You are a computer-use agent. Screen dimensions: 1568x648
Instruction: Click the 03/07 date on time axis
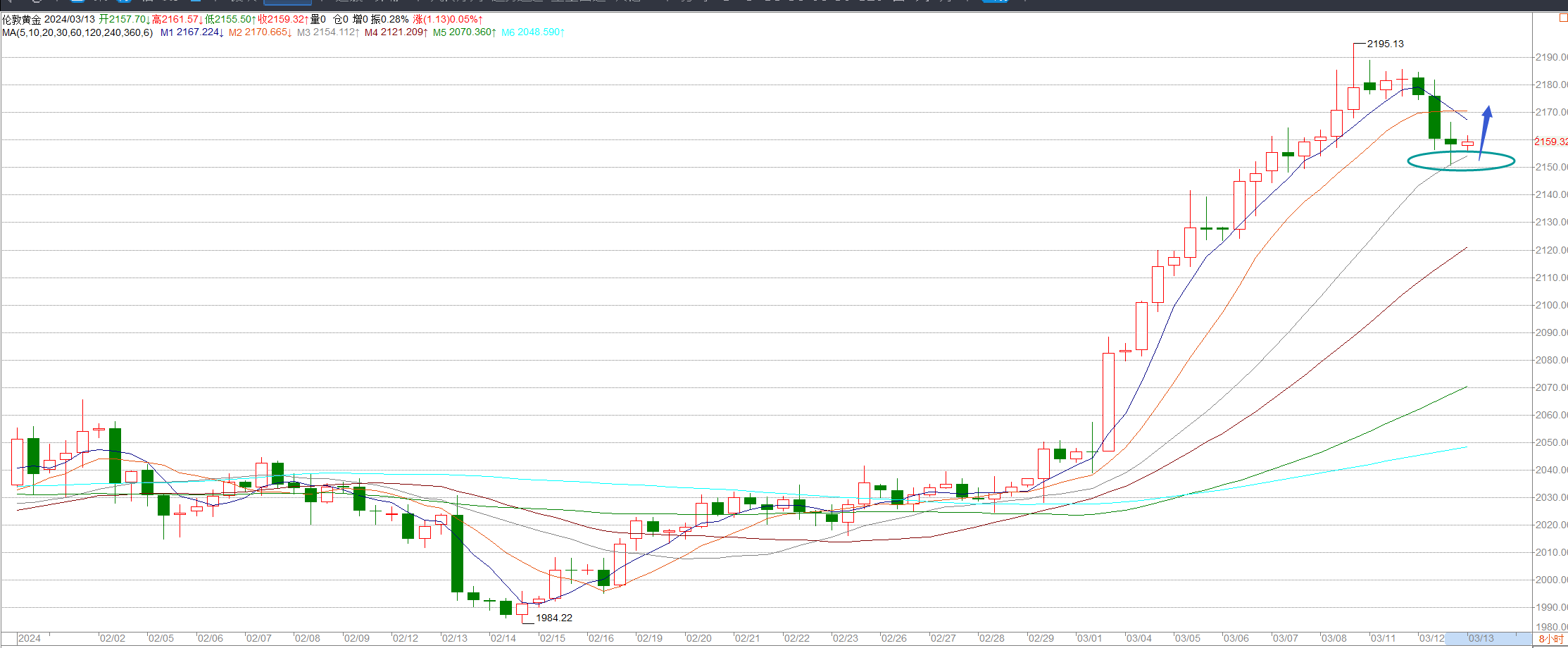pyautogui.click(x=1285, y=638)
